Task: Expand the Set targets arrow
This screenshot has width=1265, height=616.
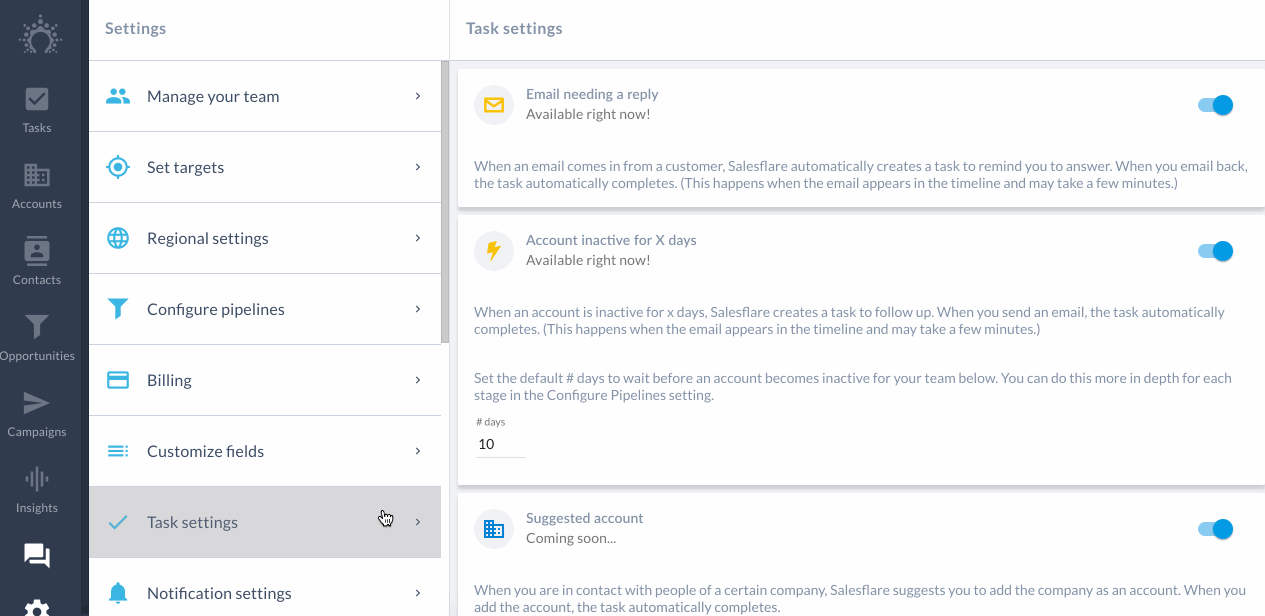Action: pos(418,167)
